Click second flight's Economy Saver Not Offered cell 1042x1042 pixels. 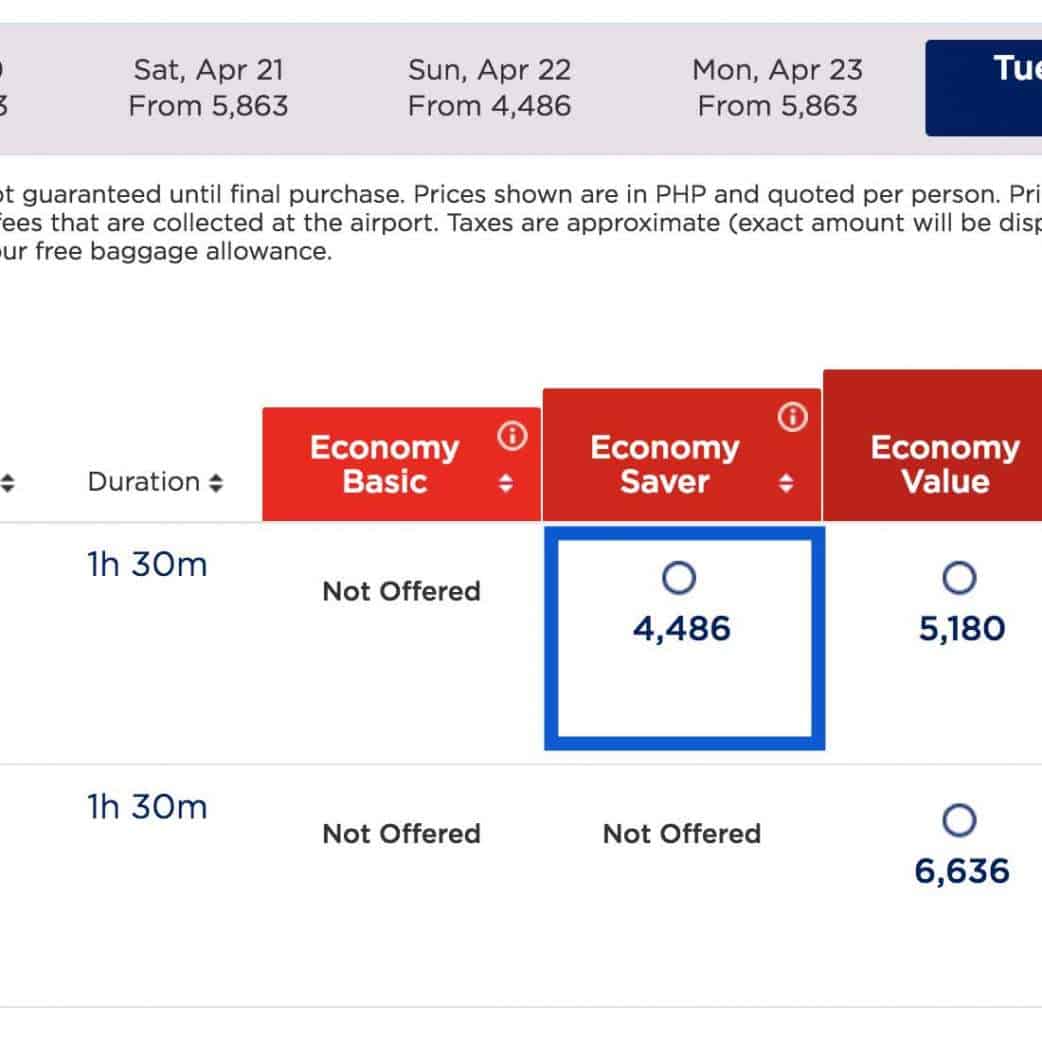[x=682, y=834]
